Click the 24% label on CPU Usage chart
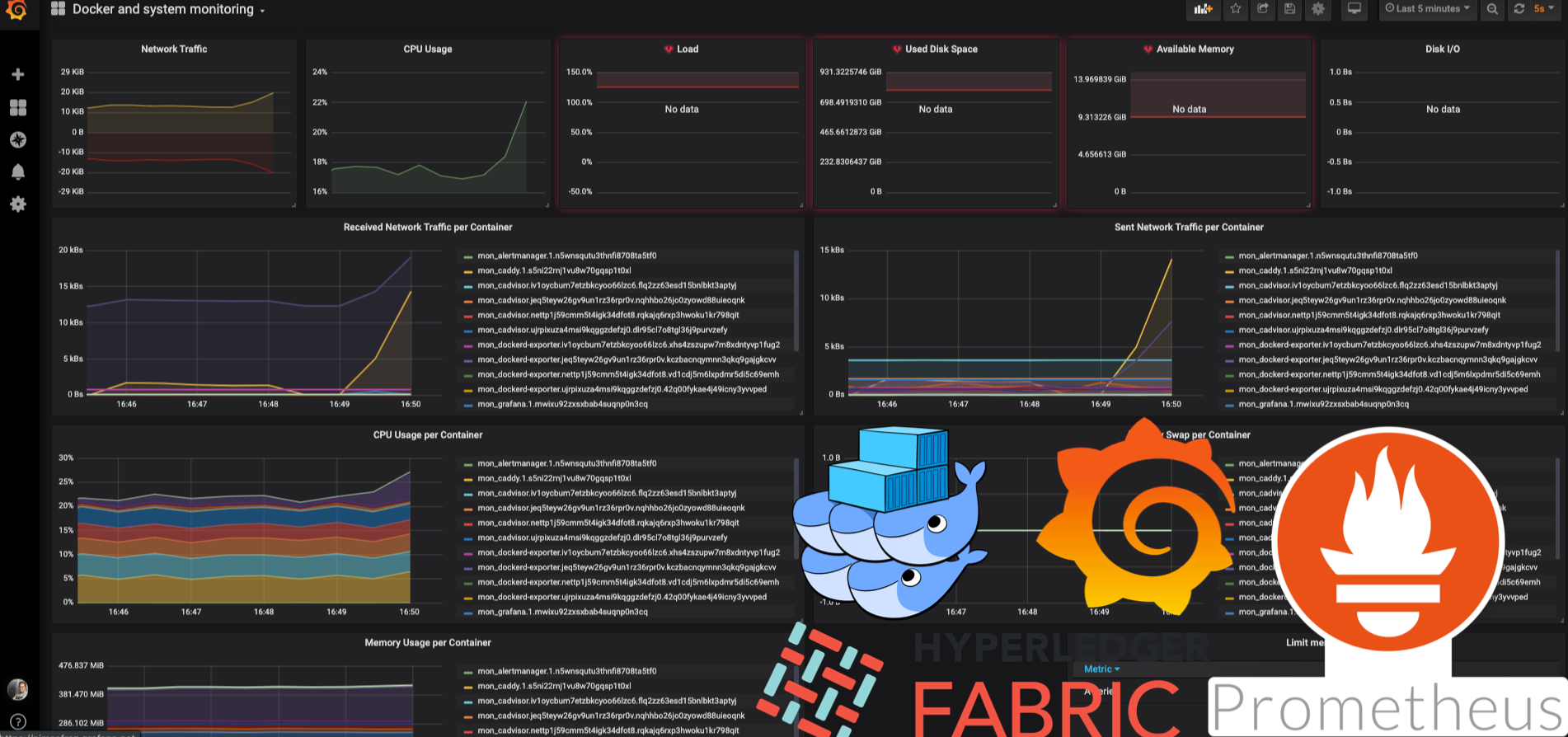This screenshot has height=737, width=1568. tap(320, 73)
